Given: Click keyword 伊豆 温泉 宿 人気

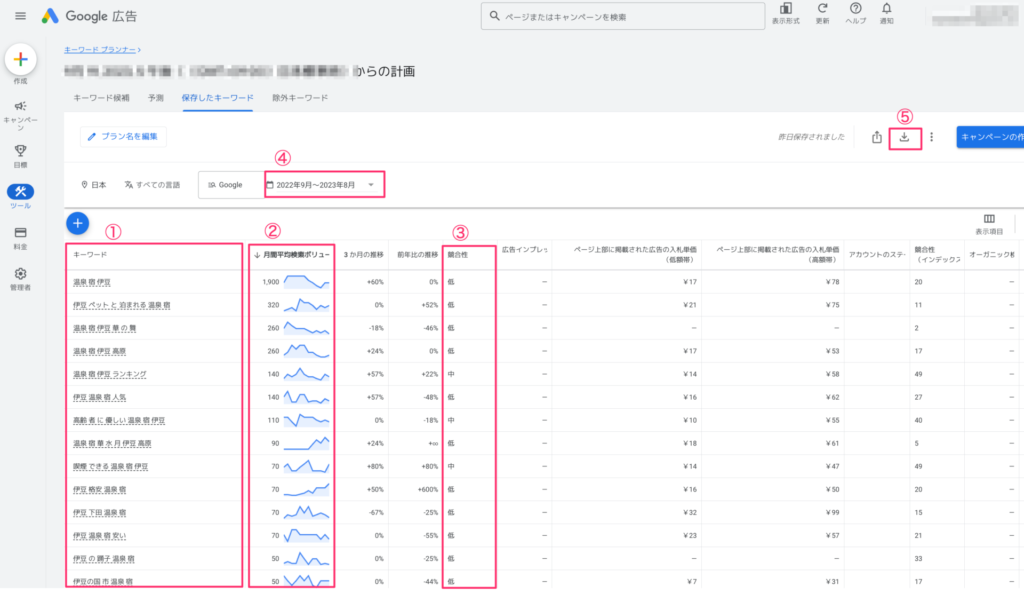Looking at the screenshot, I should [x=100, y=397].
